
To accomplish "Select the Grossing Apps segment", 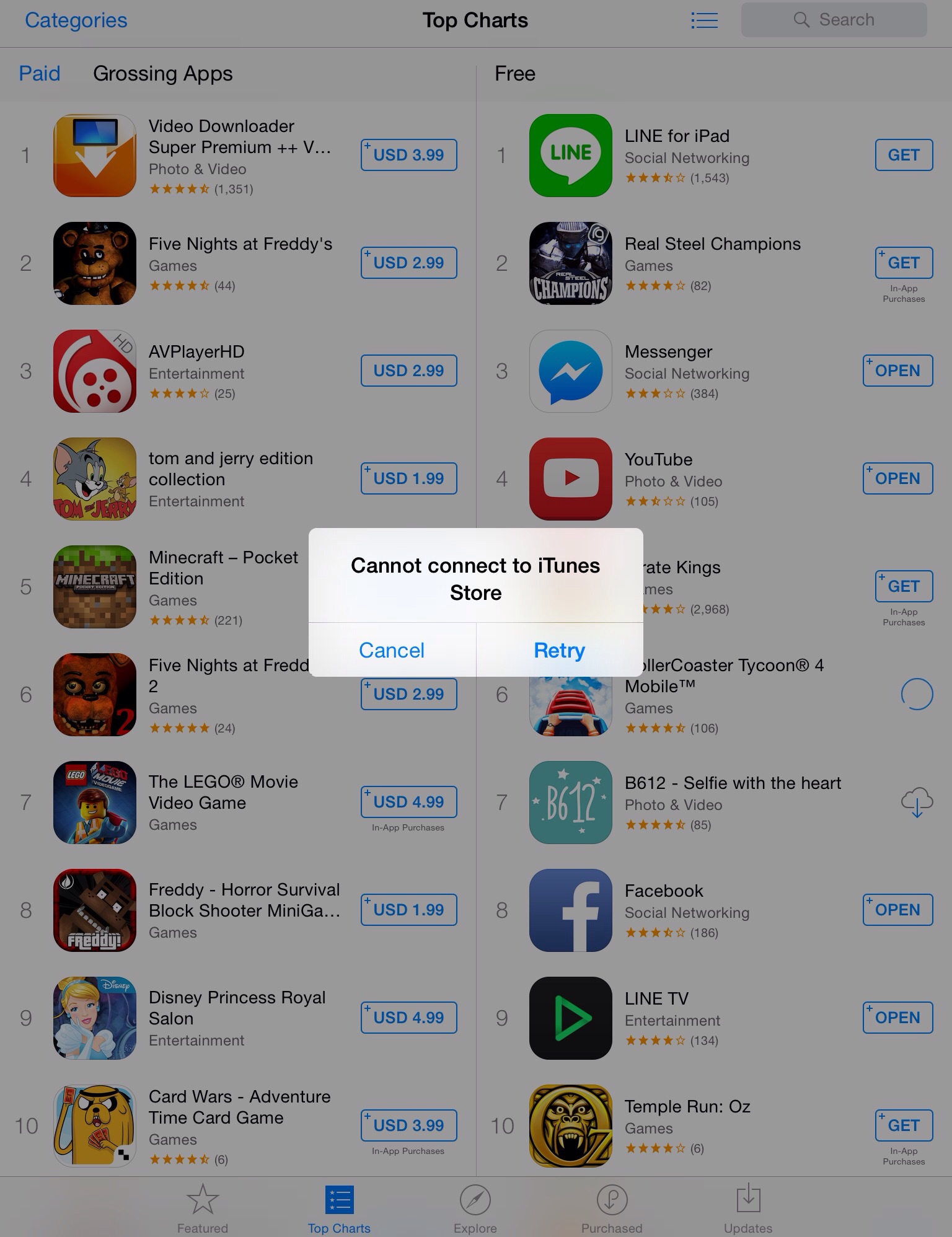I will tap(163, 74).
